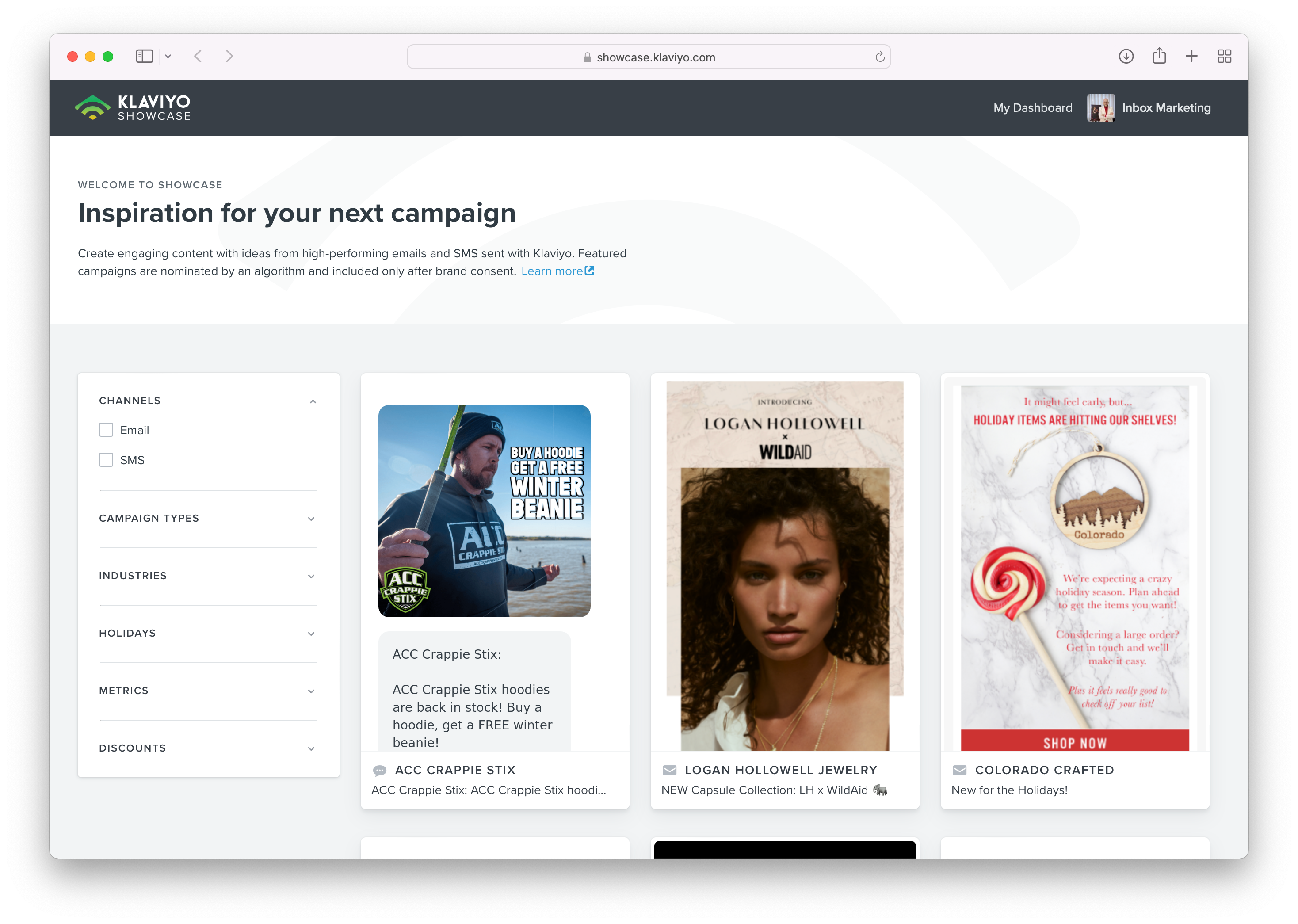
Task: Show tab overview grid icon
Action: pos(1224,56)
